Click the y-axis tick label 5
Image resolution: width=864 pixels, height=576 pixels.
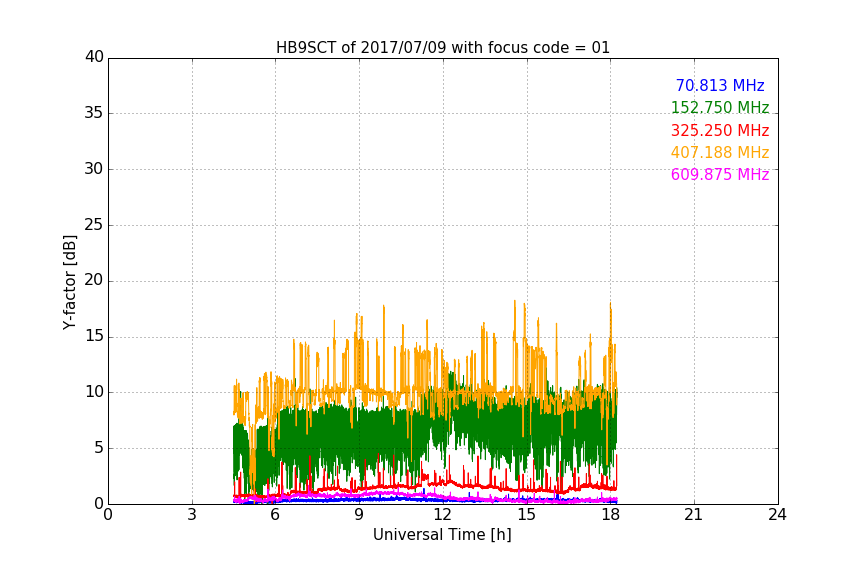[99, 448]
